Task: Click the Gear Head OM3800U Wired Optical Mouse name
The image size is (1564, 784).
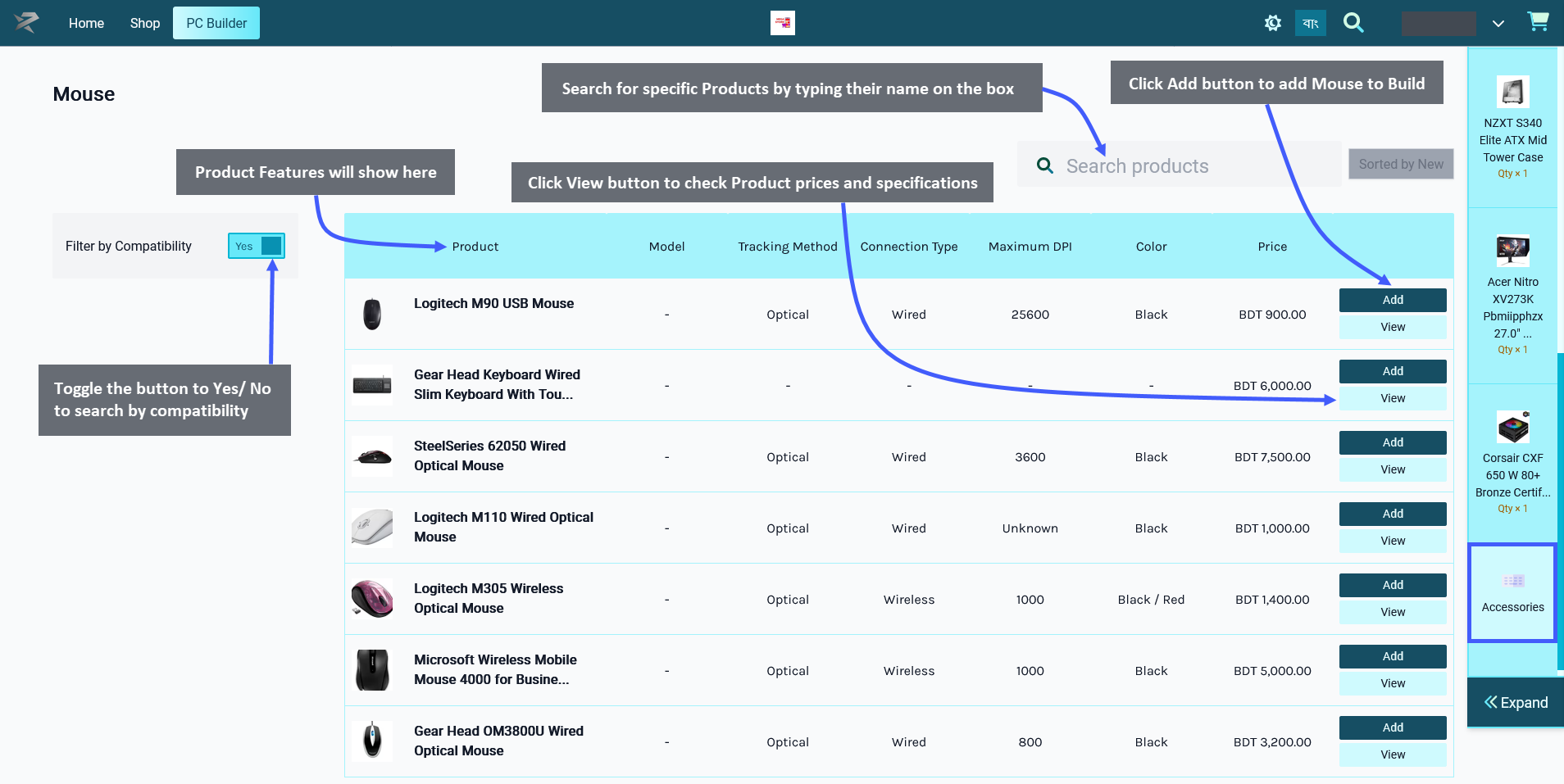Action: pyautogui.click(x=498, y=741)
